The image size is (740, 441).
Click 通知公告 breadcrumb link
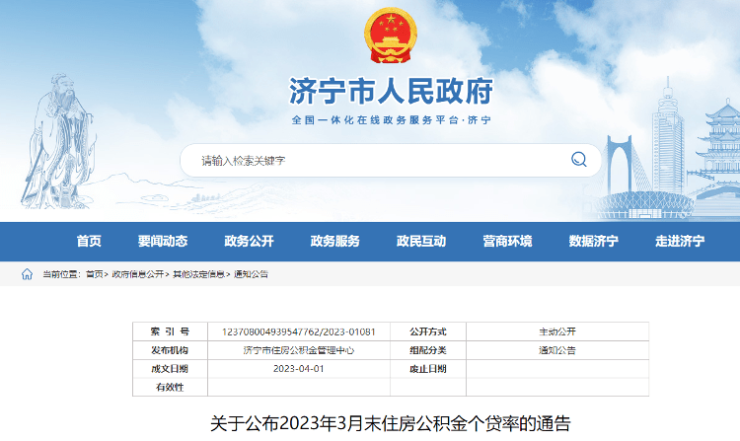251,274
